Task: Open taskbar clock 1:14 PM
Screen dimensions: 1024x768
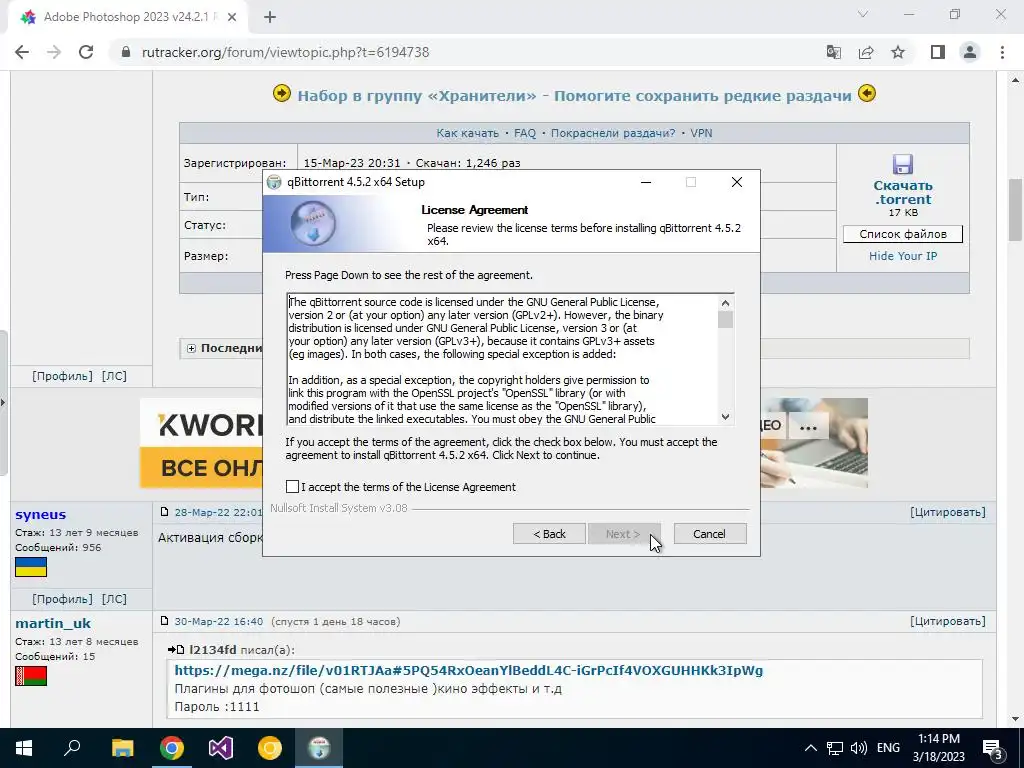Action: [x=938, y=748]
